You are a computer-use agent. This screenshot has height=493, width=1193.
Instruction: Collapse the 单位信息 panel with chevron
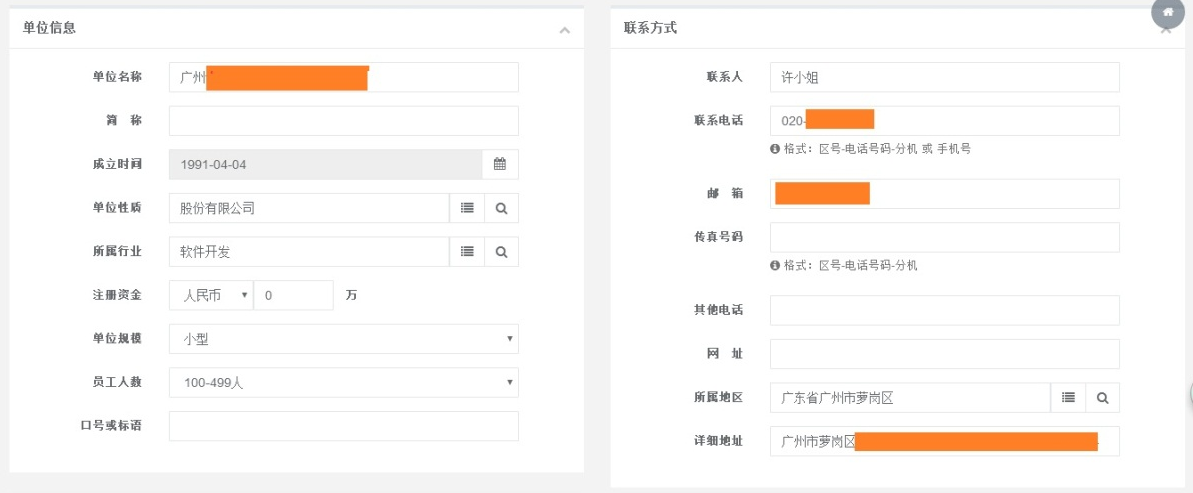click(564, 30)
